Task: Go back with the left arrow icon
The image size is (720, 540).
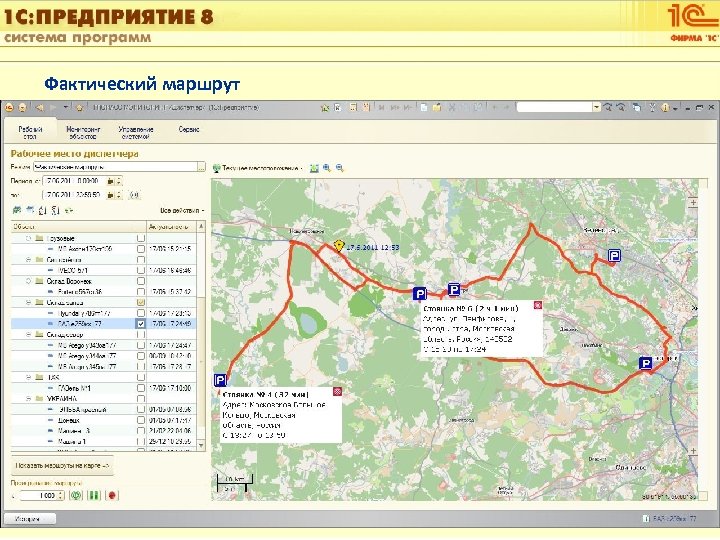Action: click(39, 108)
